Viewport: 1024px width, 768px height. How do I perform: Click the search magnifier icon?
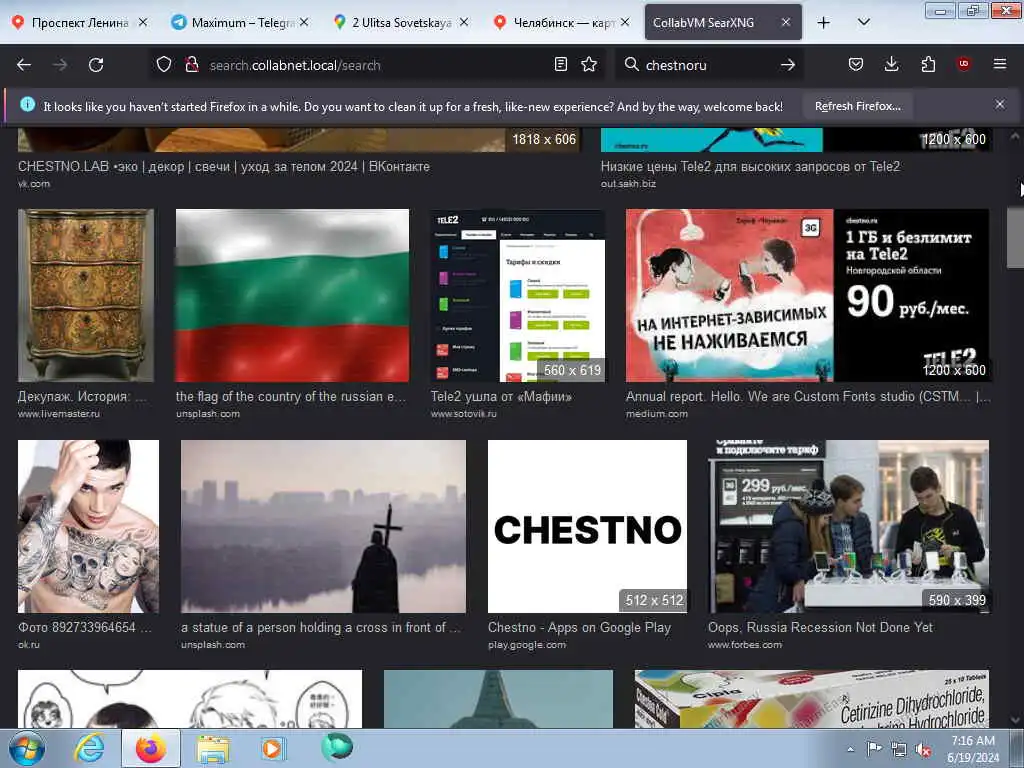pyautogui.click(x=631, y=65)
